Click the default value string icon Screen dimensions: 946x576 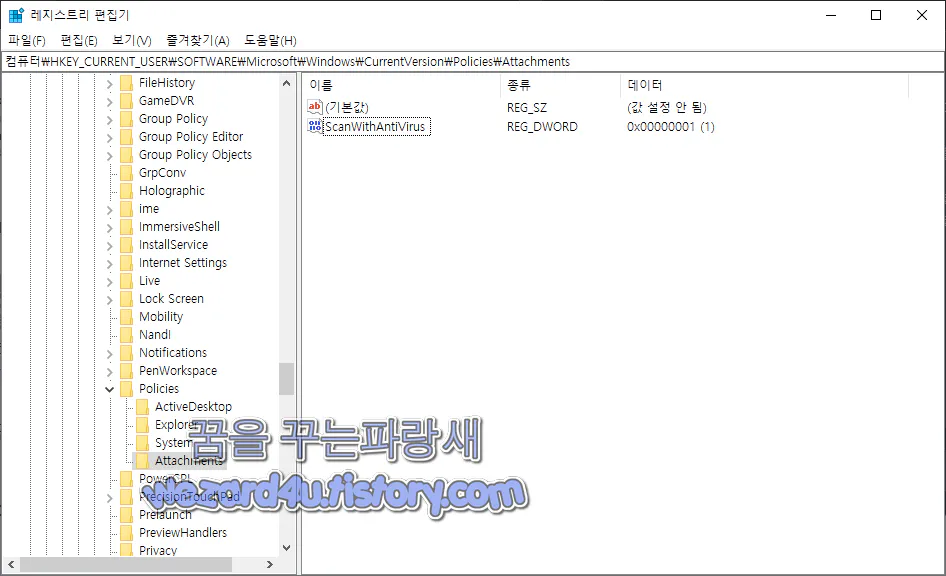coord(315,107)
